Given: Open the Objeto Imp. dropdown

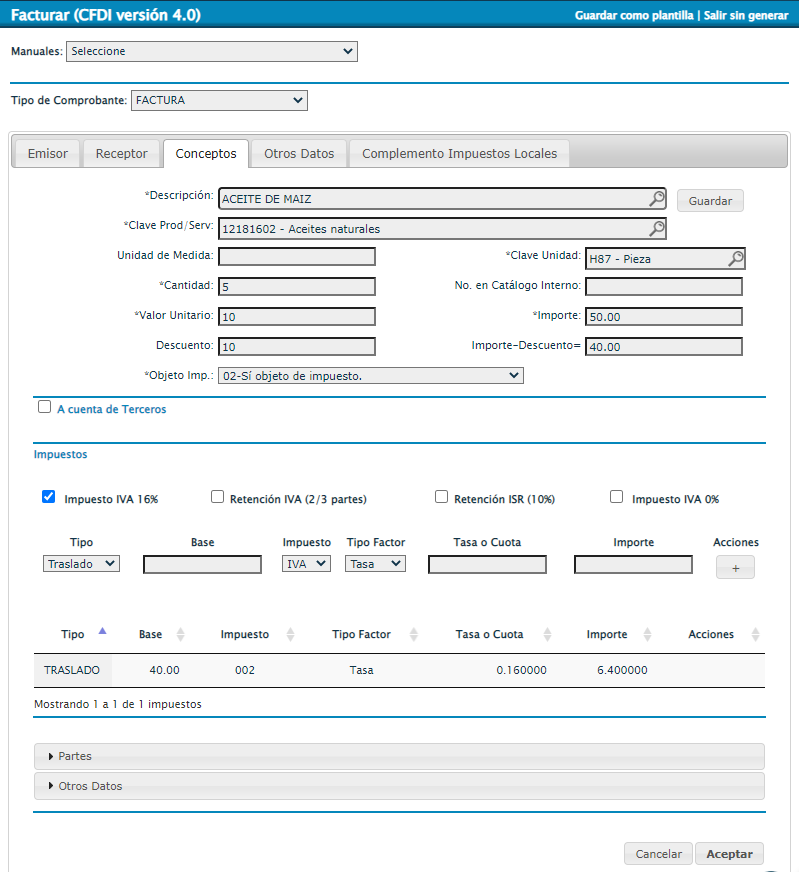Looking at the screenshot, I should point(371,375).
